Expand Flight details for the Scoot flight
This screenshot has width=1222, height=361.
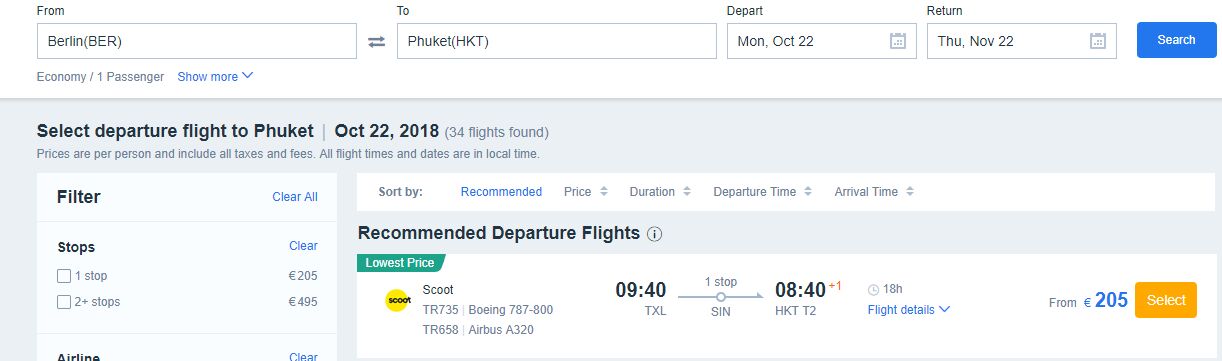908,310
